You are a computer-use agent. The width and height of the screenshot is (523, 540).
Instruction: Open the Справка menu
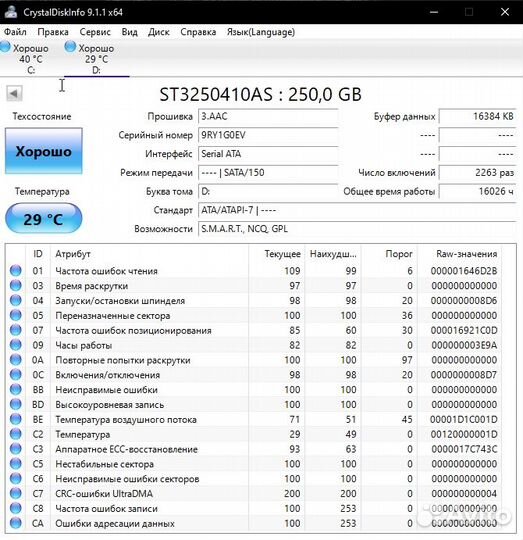click(198, 32)
